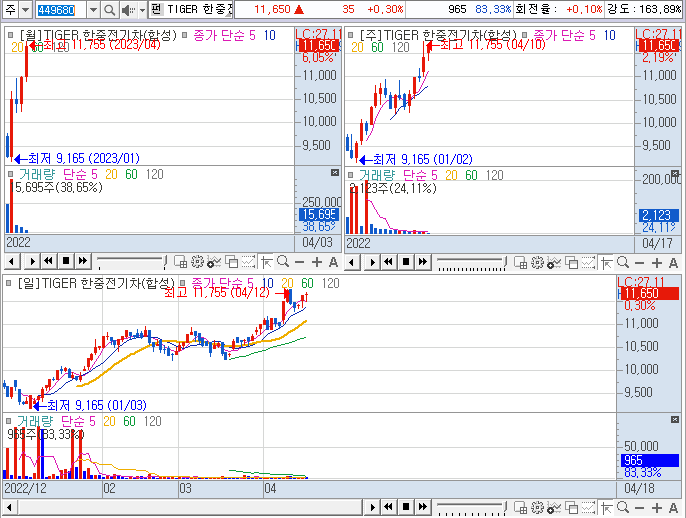Add indicator icon in monthly chart toolbar
This screenshot has height=518, width=686.
[214, 262]
